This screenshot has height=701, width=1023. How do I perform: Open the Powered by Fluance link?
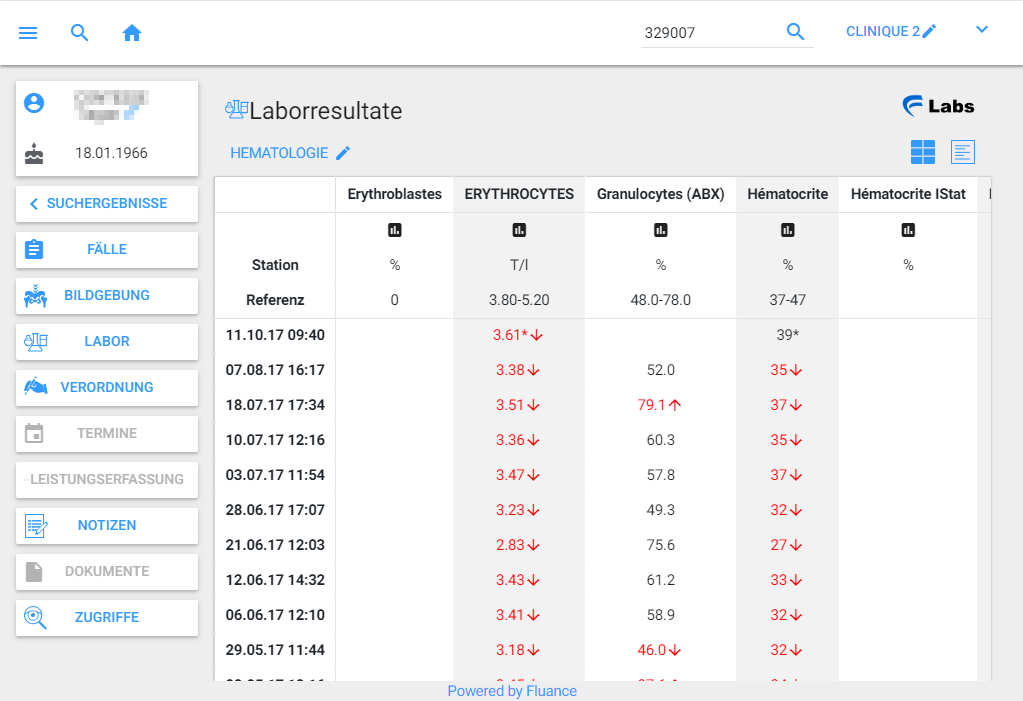512,691
